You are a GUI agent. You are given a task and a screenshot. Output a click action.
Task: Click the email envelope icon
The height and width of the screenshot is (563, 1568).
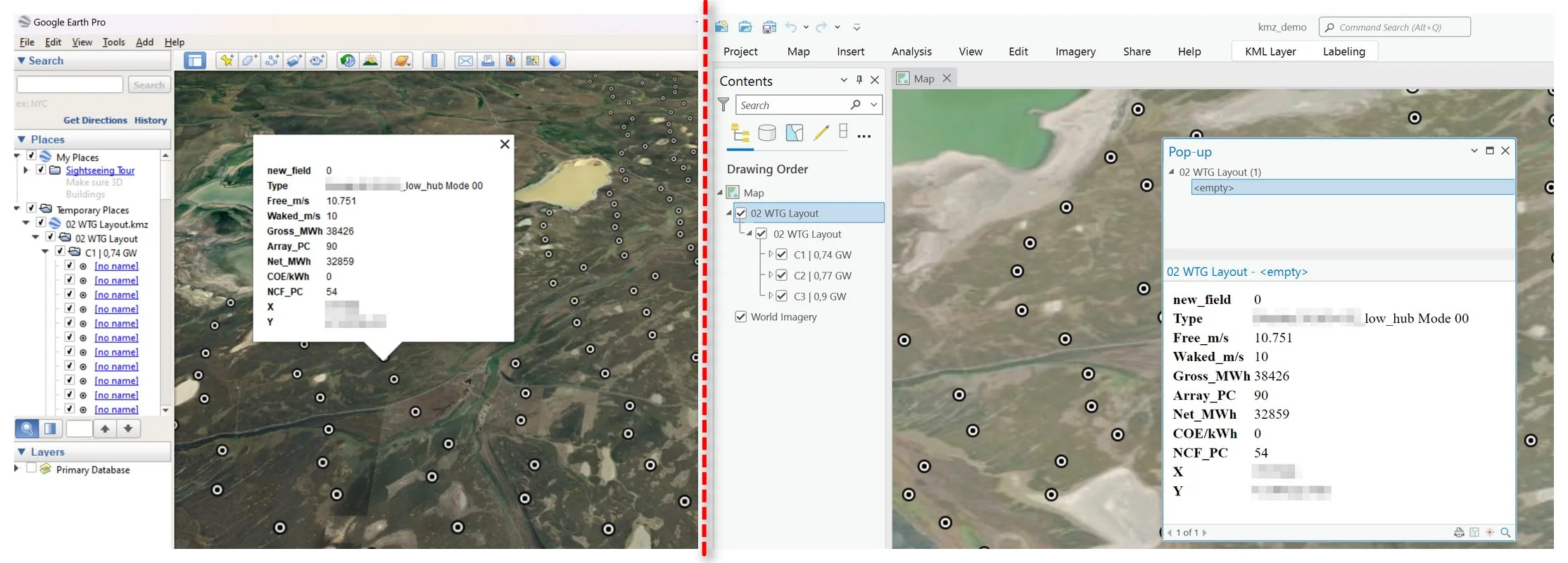tap(465, 61)
